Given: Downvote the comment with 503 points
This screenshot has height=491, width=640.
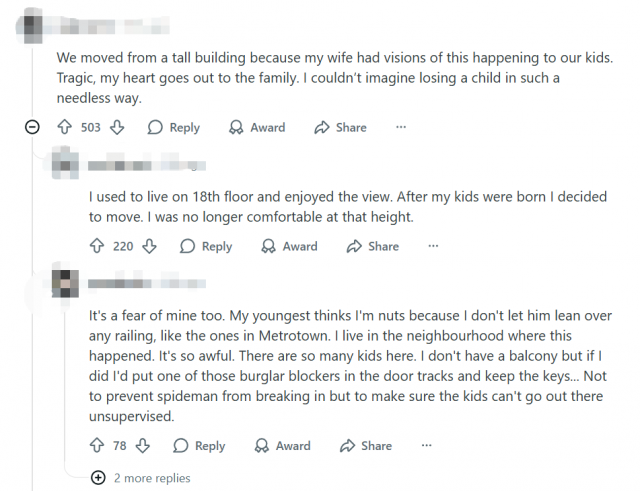Looking at the screenshot, I should tap(116, 127).
